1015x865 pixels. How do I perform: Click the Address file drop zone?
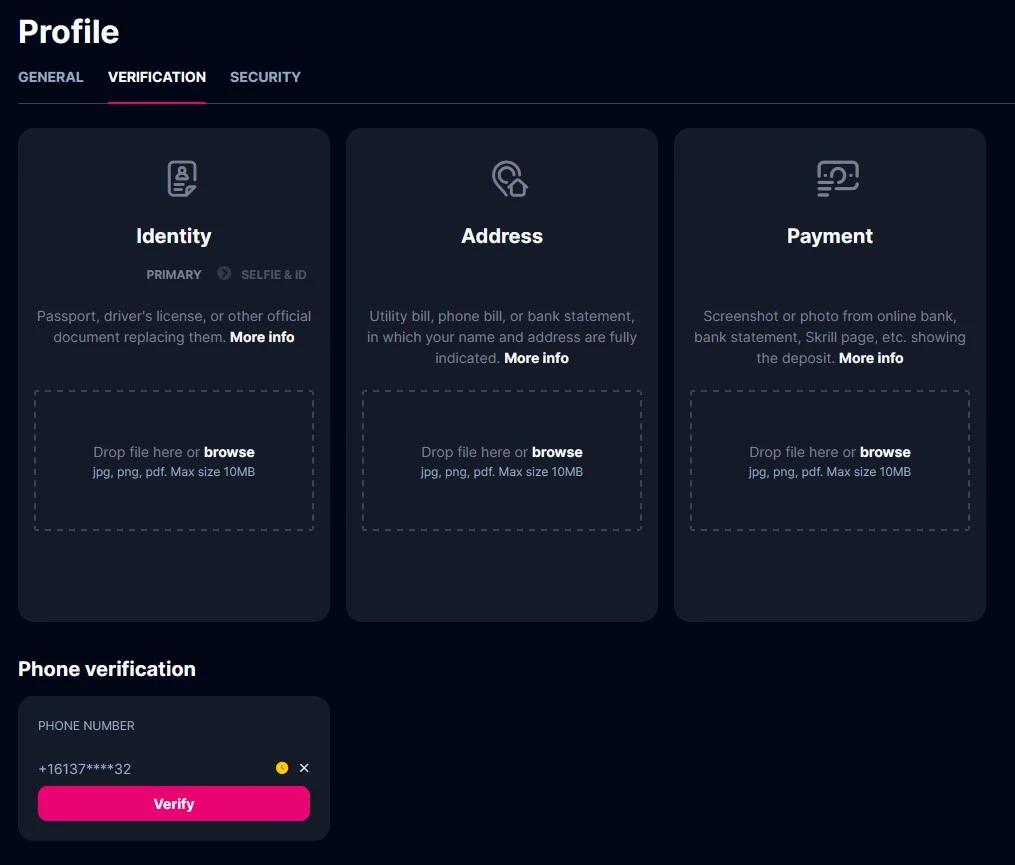pos(502,460)
